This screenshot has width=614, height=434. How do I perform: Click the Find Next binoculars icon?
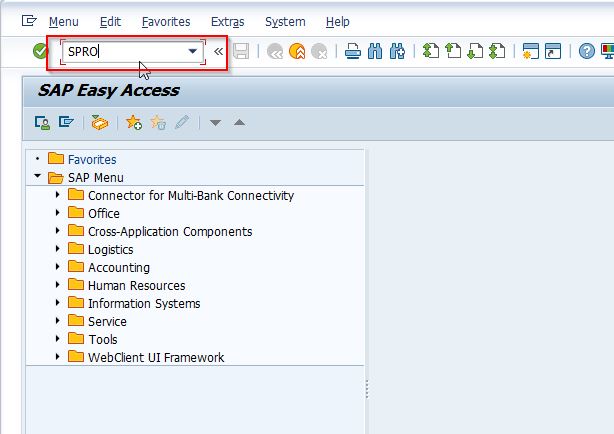pyautogui.click(x=397, y=51)
